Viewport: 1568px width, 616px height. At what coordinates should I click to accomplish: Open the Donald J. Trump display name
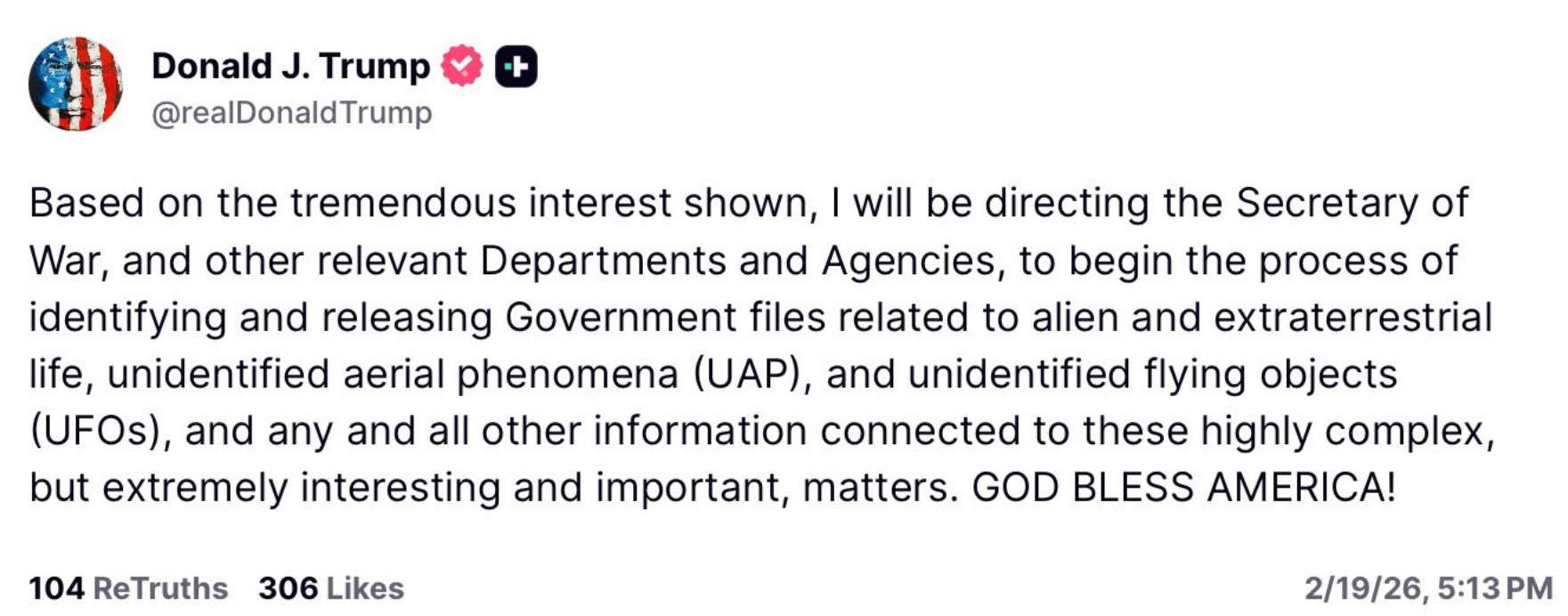[290, 66]
